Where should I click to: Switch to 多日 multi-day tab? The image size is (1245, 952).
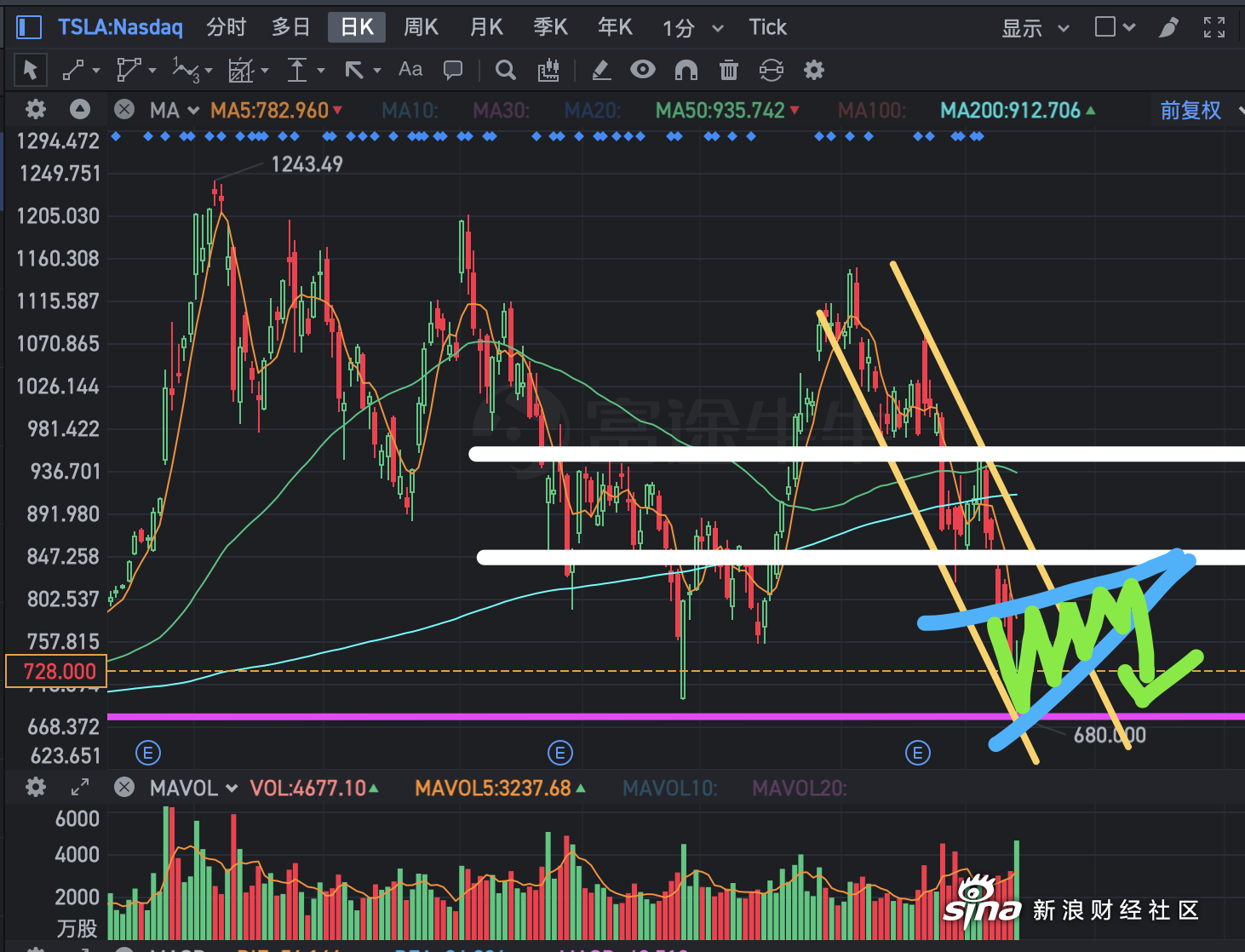tap(291, 27)
